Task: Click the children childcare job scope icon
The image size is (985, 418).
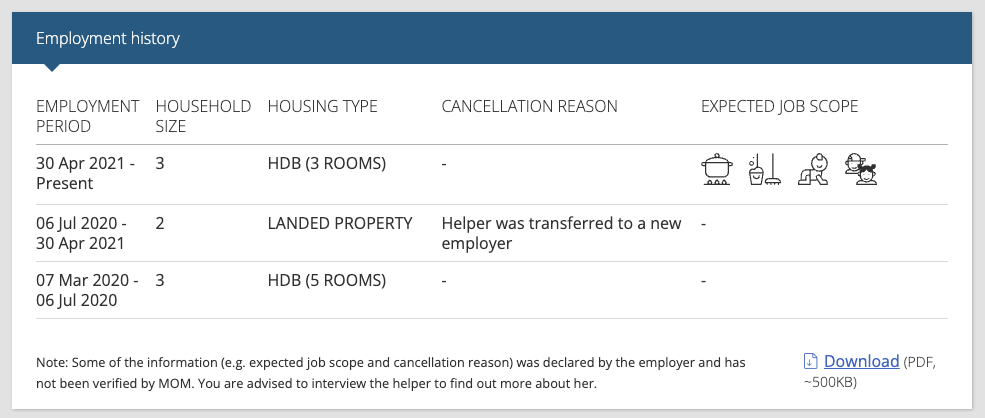Action: coord(861,170)
